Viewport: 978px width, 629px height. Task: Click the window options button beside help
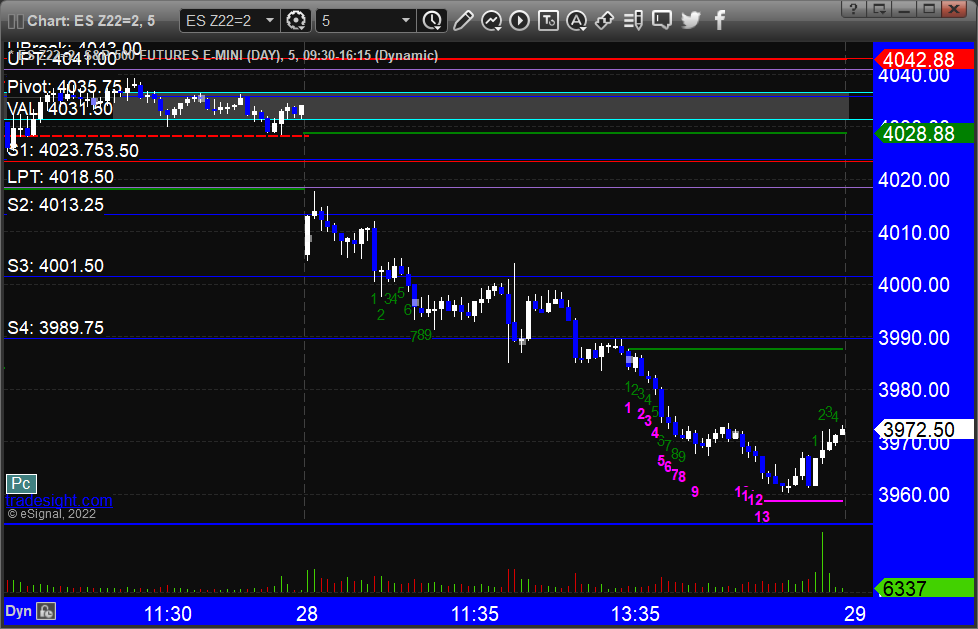coord(880,9)
